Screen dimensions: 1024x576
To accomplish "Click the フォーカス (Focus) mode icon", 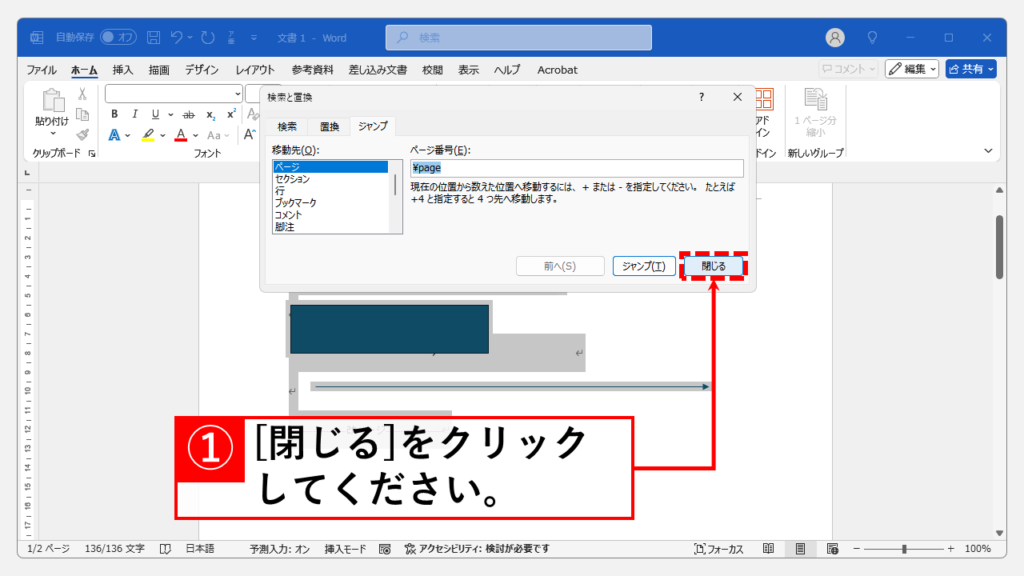I will (x=719, y=549).
